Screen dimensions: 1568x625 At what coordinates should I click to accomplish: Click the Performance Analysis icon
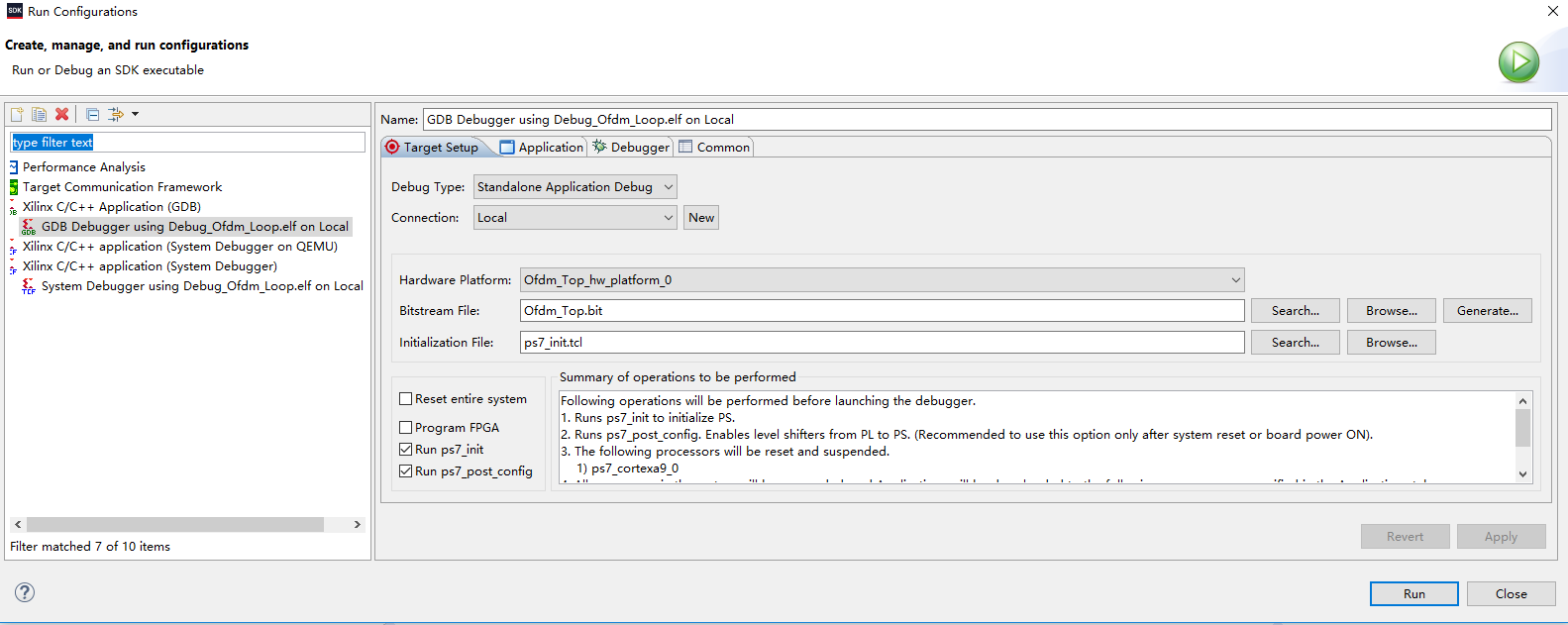[x=14, y=167]
